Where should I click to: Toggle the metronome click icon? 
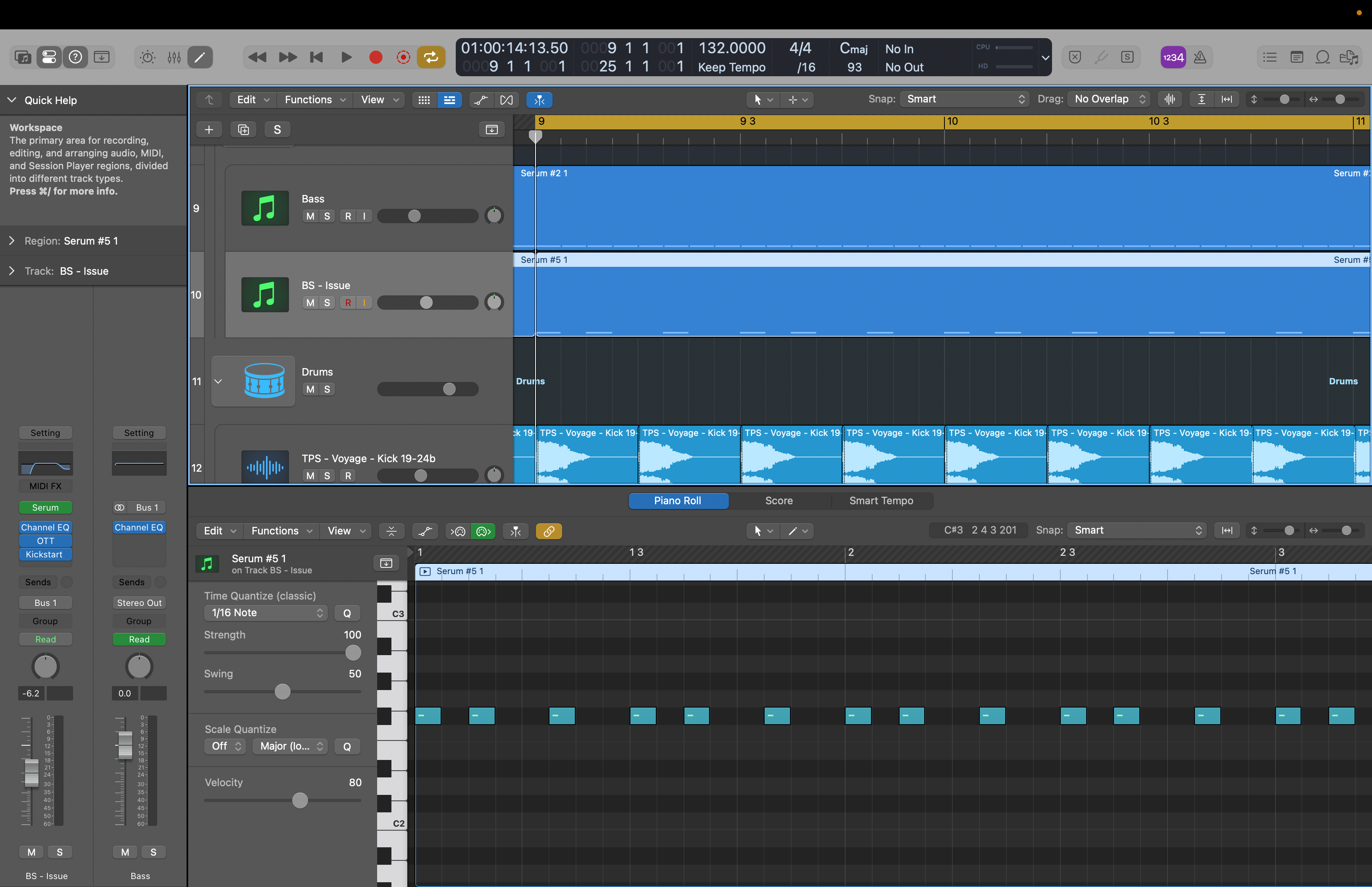pos(1200,57)
